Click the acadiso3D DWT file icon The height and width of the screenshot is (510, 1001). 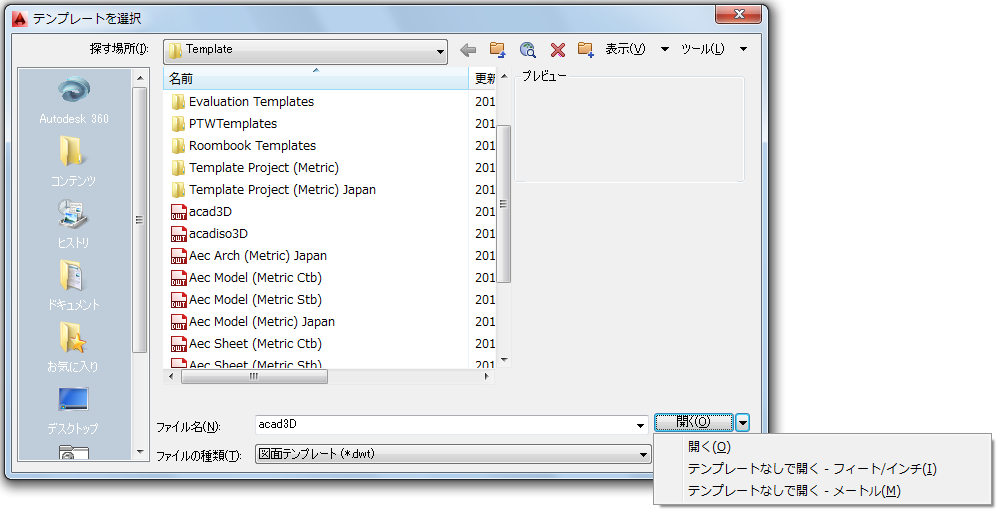179,234
